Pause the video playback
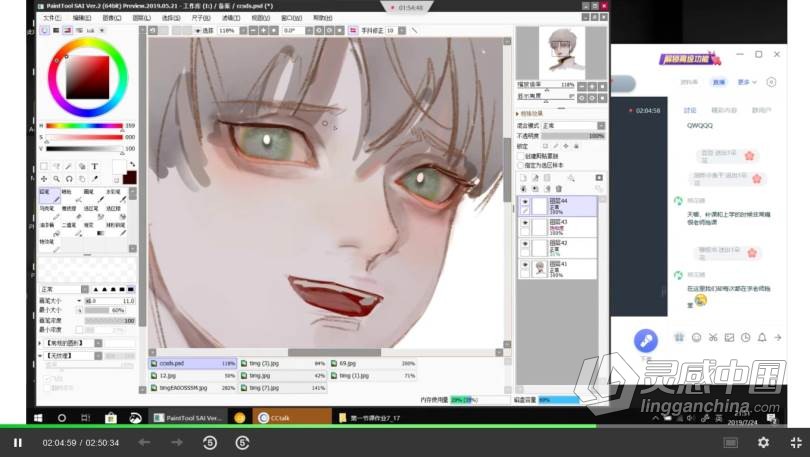Image resolution: width=810 pixels, height=457 pixels. (18, 443)
